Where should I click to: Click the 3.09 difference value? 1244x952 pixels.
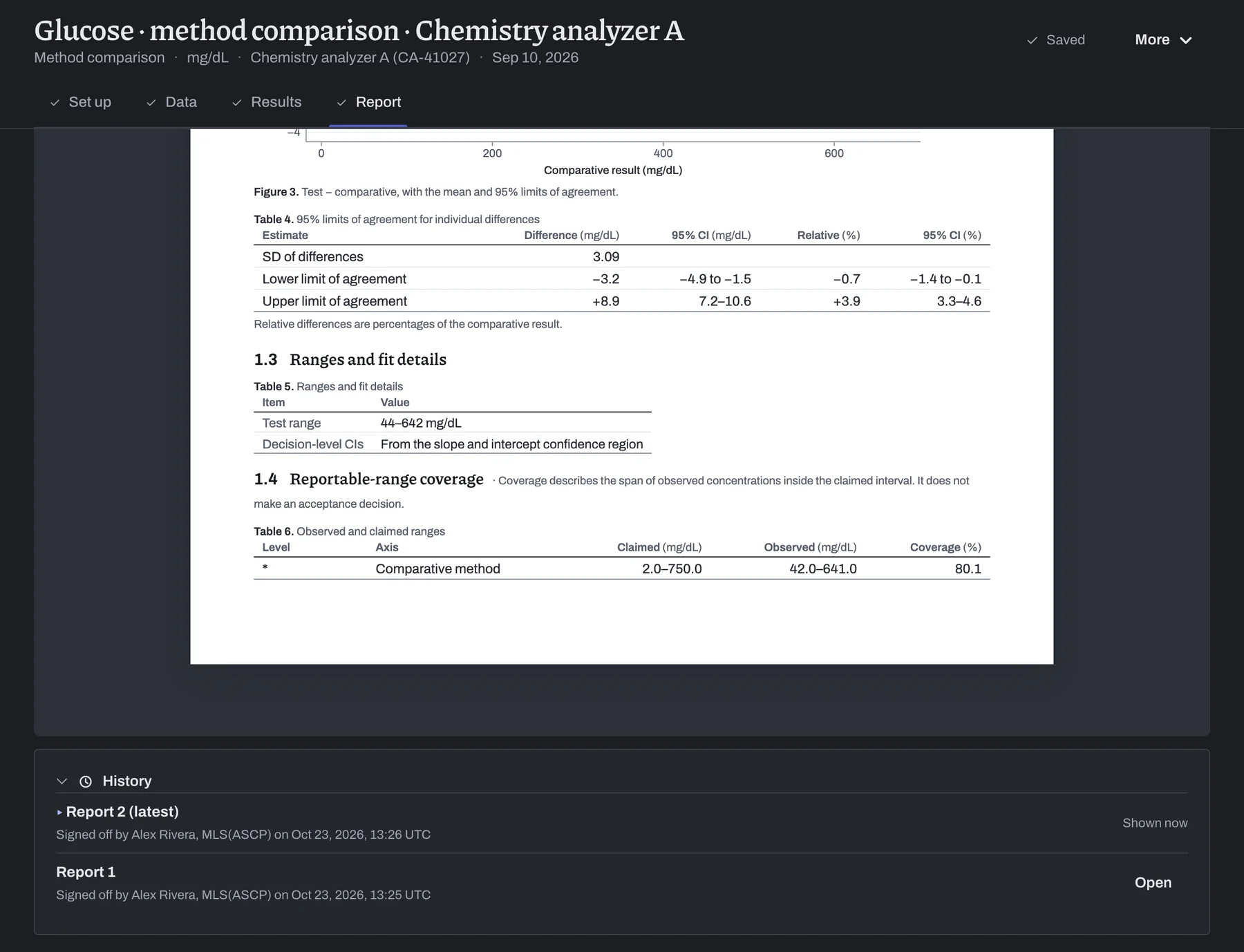pos(606,256)
